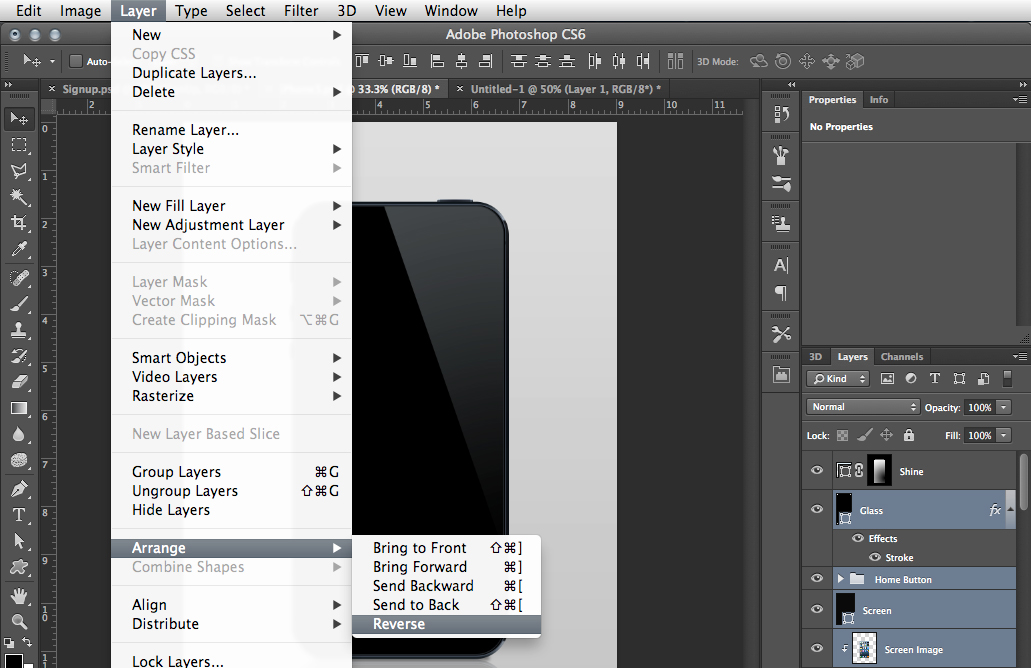The width and height of the screenshot is (1031, 668).
Task: Open the Properties panel flyout menu
Action: (1020, 99)
